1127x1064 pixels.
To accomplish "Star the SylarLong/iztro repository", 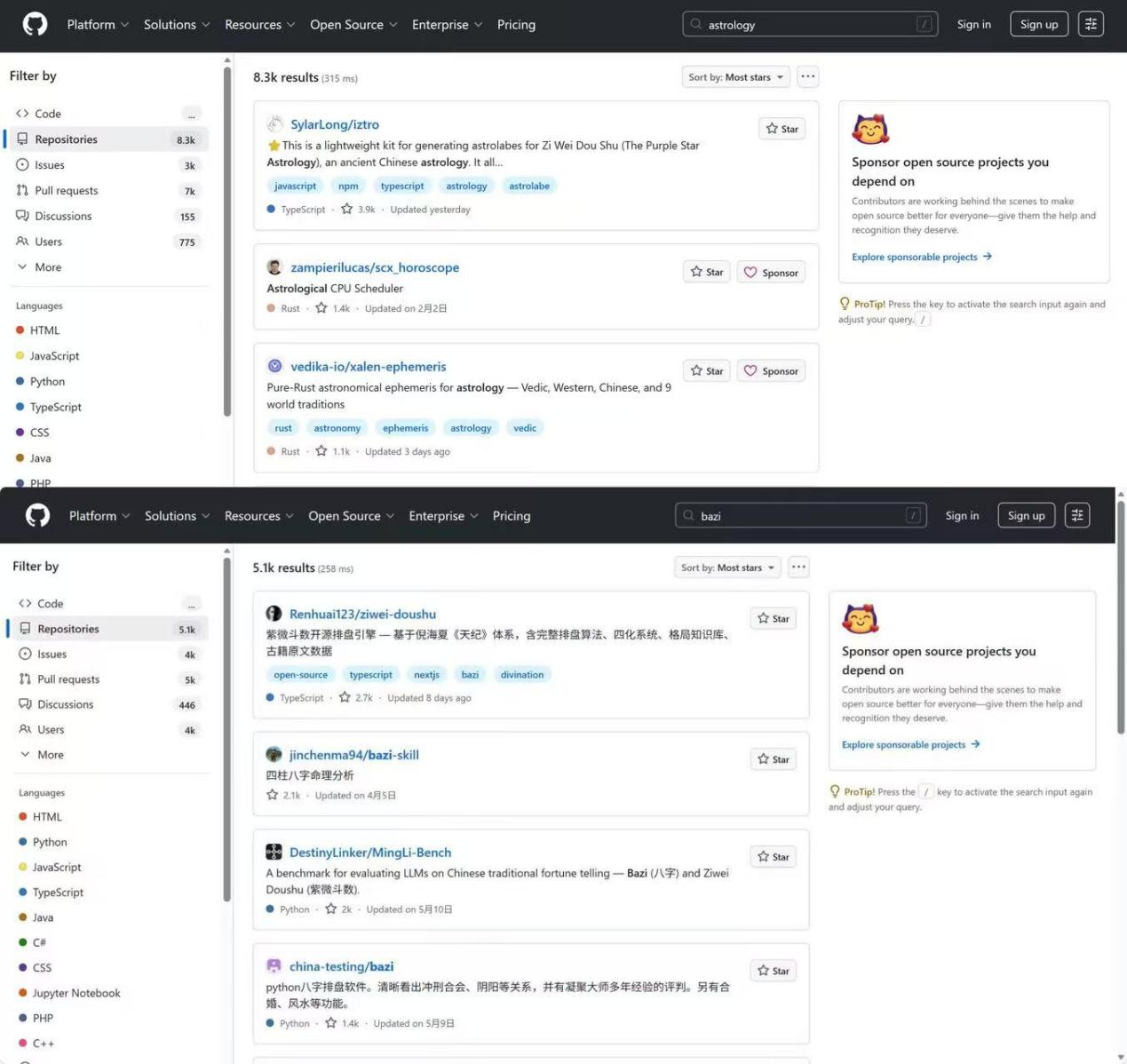I will (782, 129).
